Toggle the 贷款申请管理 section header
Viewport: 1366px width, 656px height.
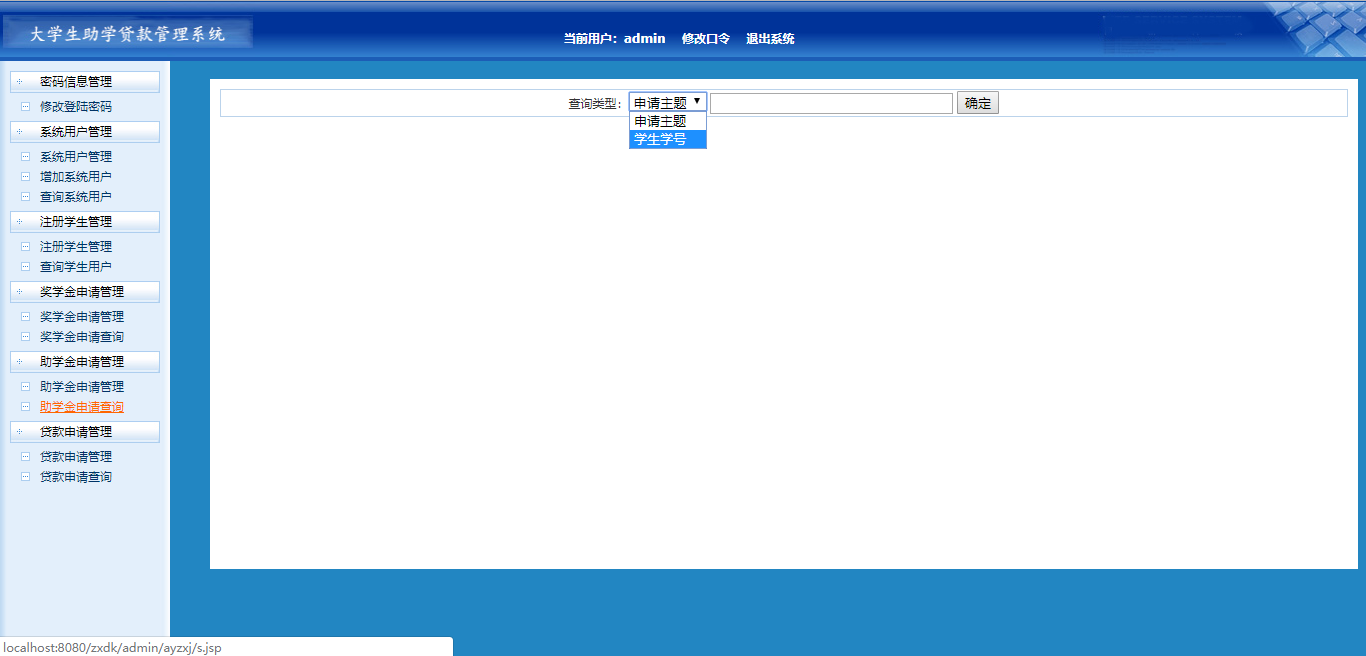coord(85,432)
